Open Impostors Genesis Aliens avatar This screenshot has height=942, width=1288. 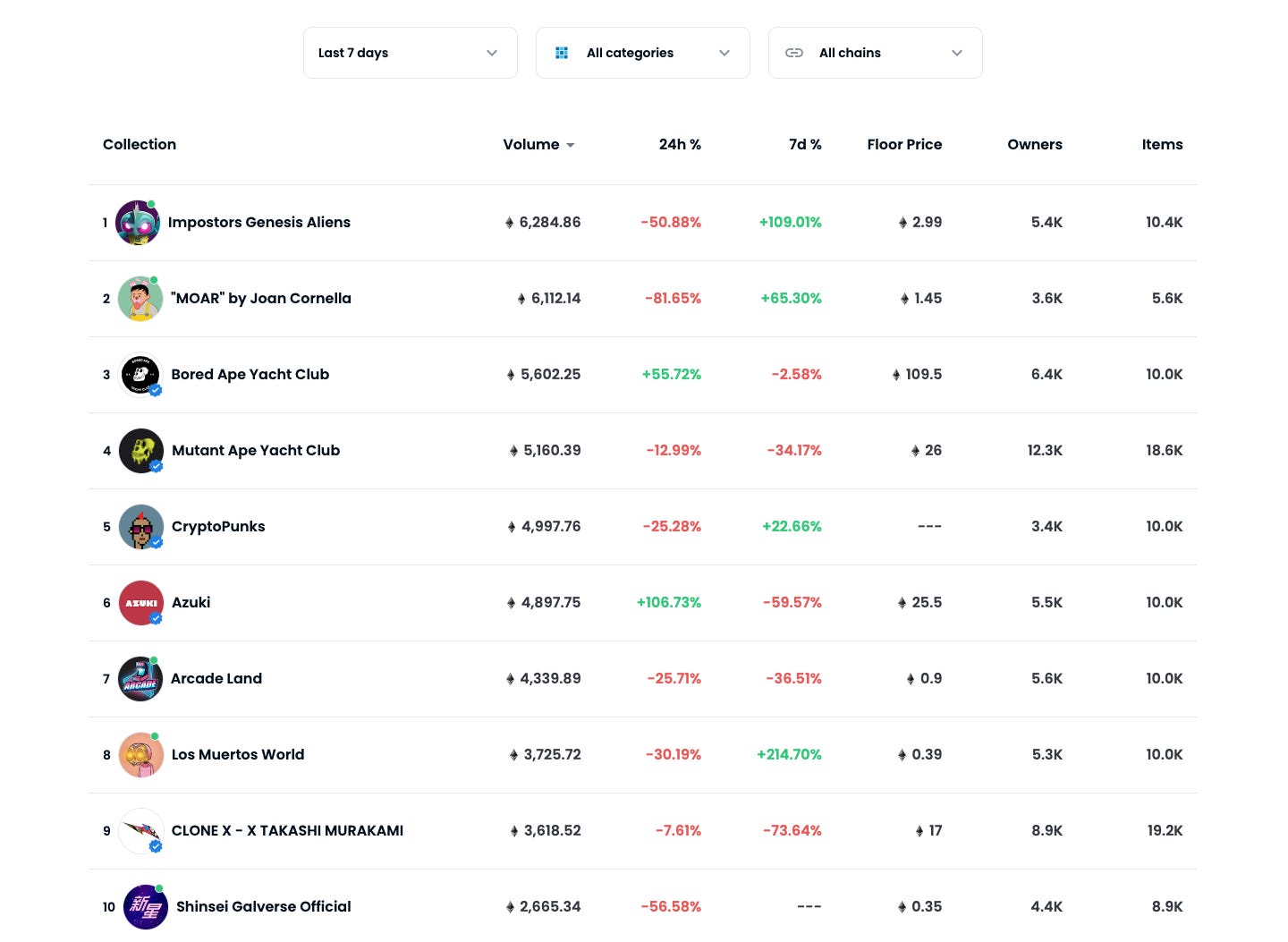click(139, 223)
